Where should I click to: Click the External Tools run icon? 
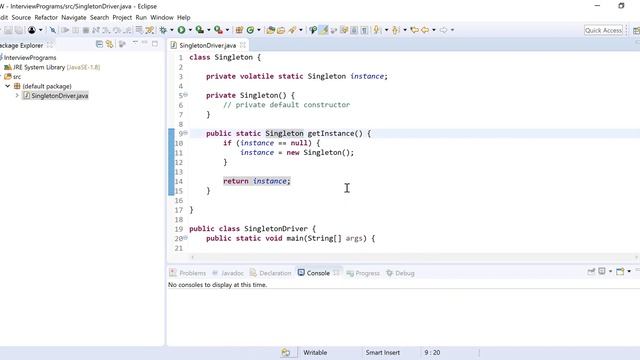(x=218, y=30)
